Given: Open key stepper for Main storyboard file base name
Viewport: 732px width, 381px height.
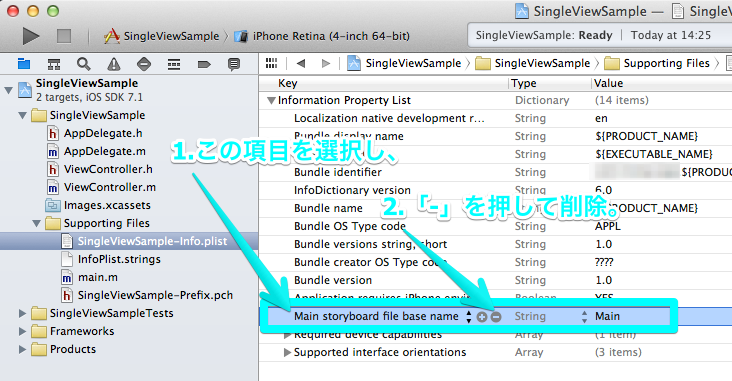Looking at the screenshot, I should click(x=469, y=317).
